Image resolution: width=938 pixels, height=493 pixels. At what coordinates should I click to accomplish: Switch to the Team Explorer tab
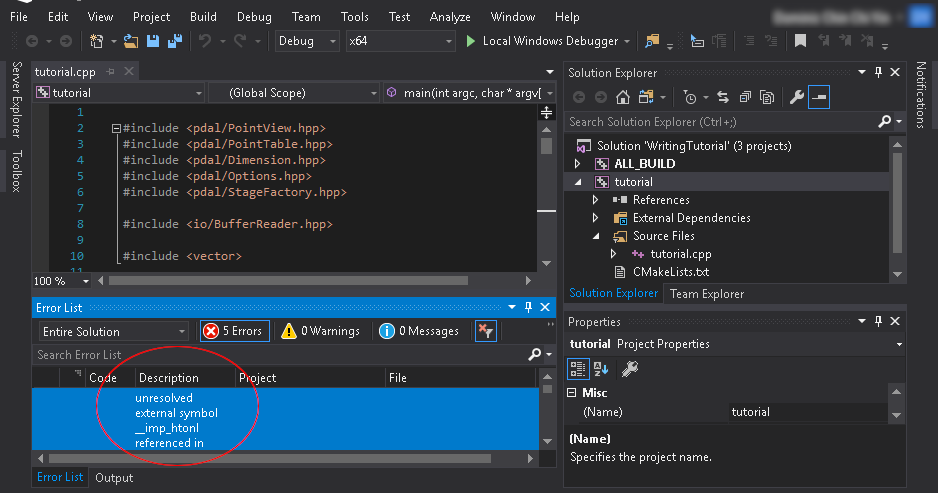point(706,294)
